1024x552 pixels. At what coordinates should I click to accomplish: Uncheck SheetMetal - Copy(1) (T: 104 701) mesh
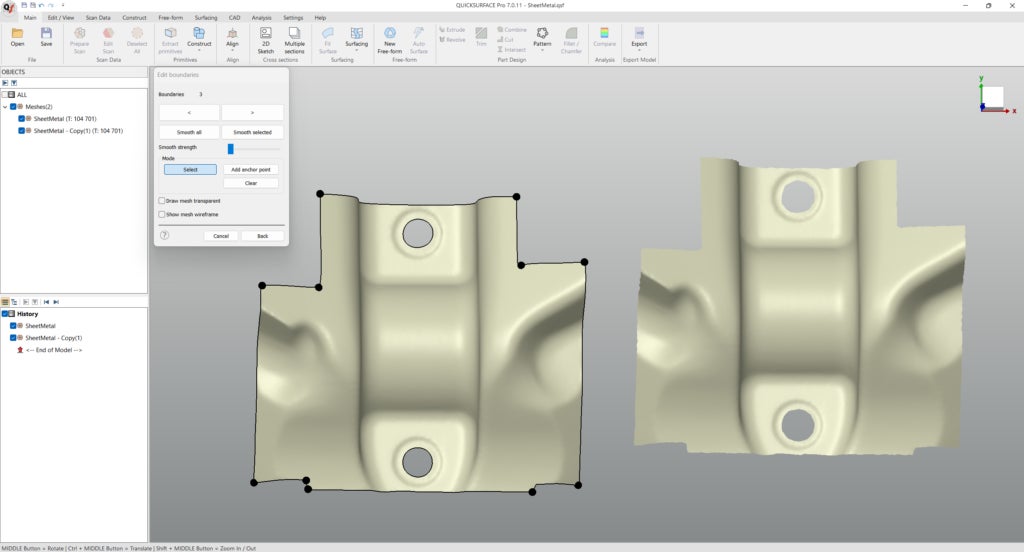[22, 131]
